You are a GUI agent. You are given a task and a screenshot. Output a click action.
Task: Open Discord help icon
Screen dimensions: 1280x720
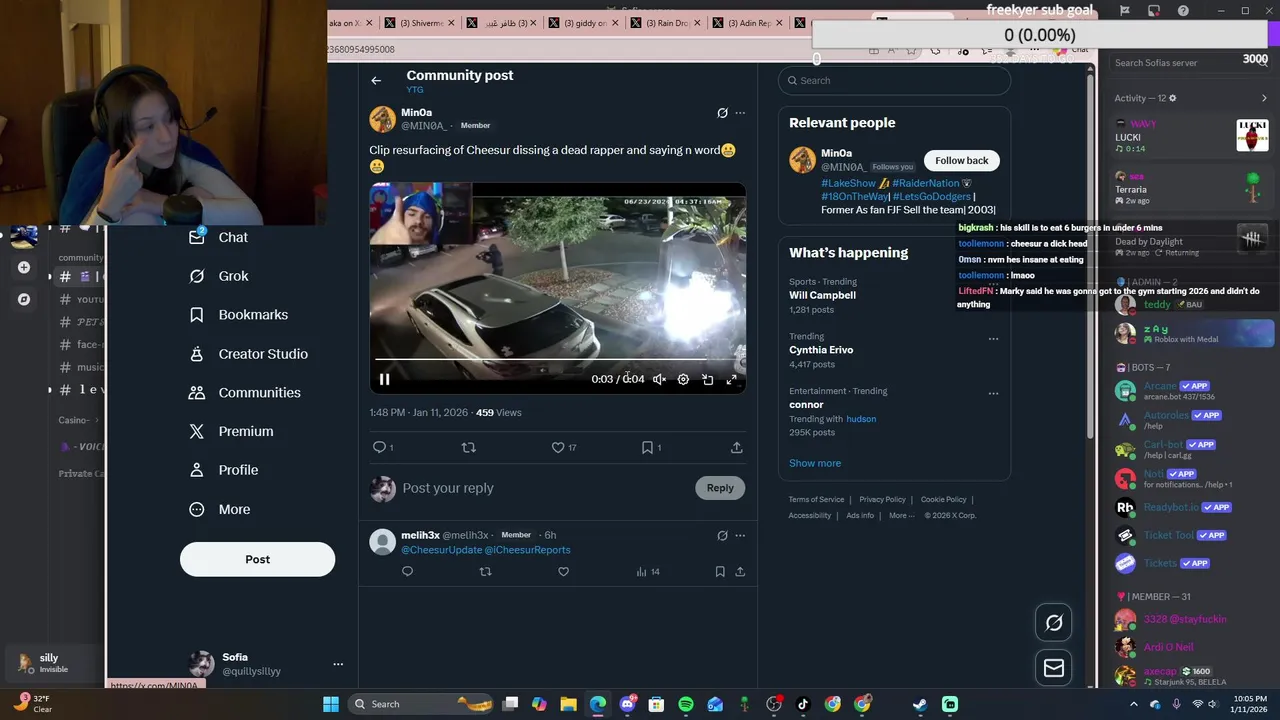coord(1183,10)
